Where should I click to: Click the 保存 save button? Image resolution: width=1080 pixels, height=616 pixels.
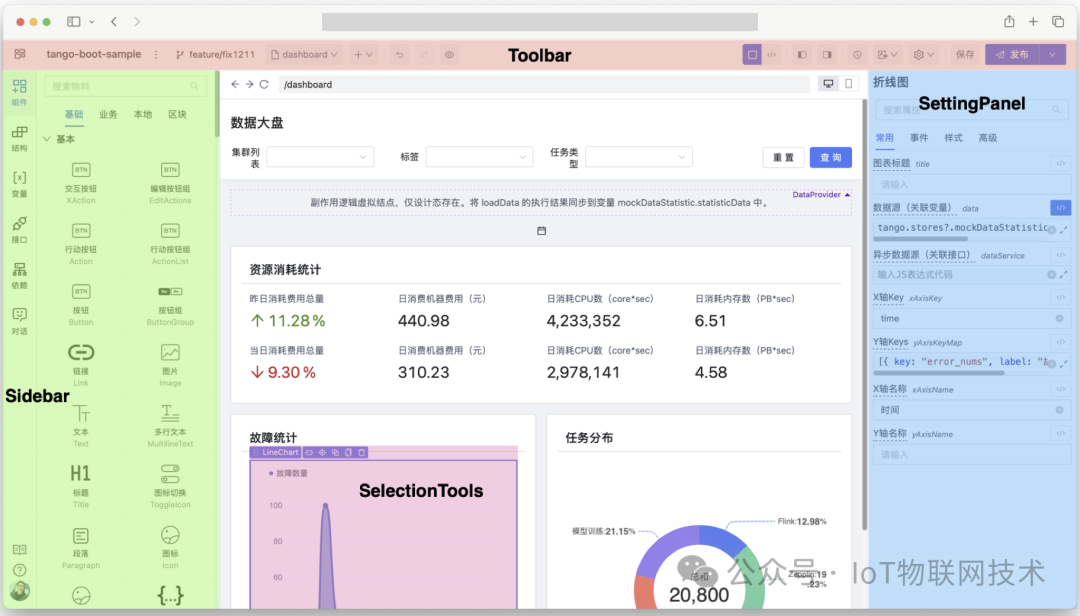(x=965, y=54)
